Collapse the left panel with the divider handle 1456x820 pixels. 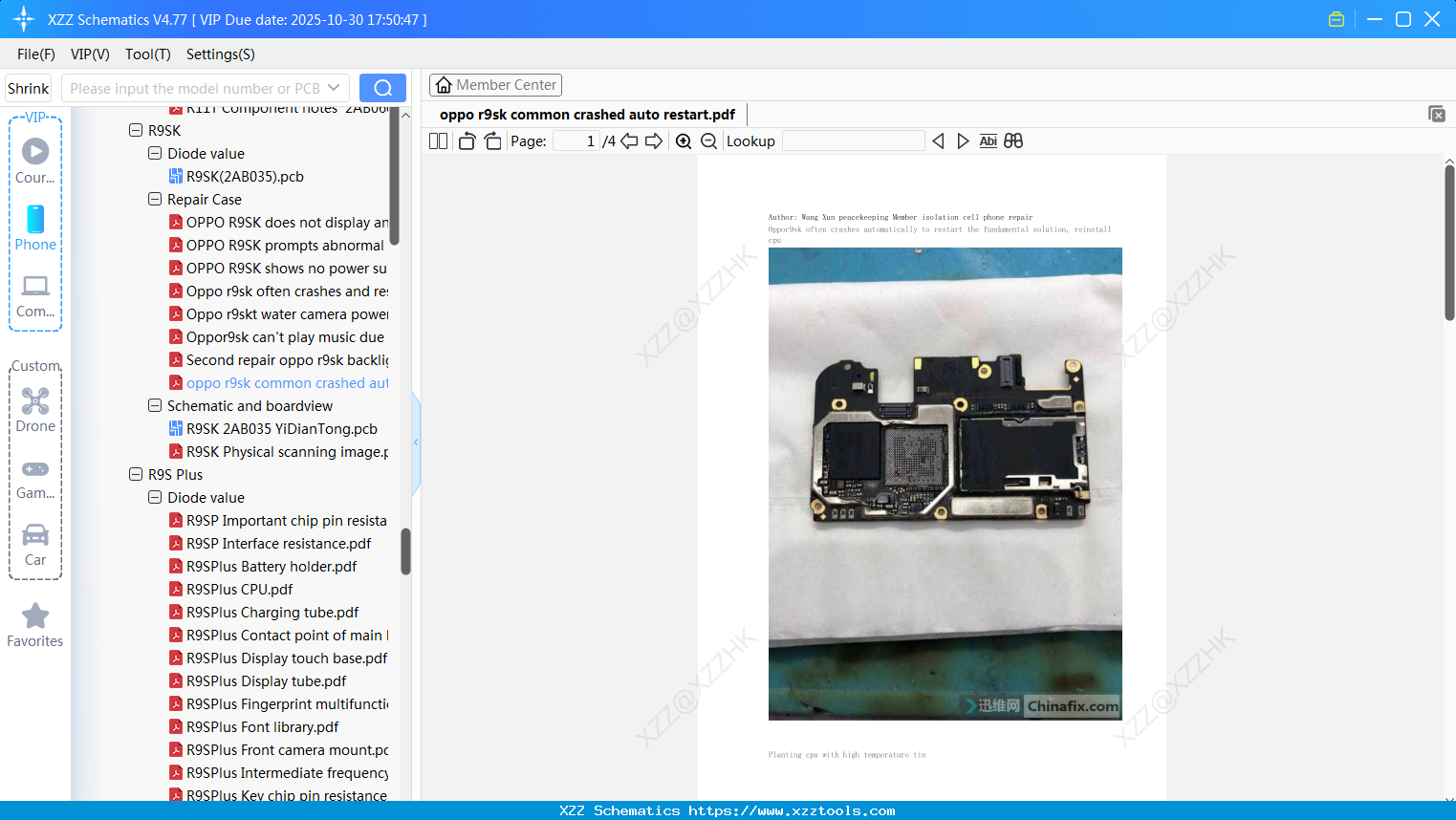pos(416,442)
